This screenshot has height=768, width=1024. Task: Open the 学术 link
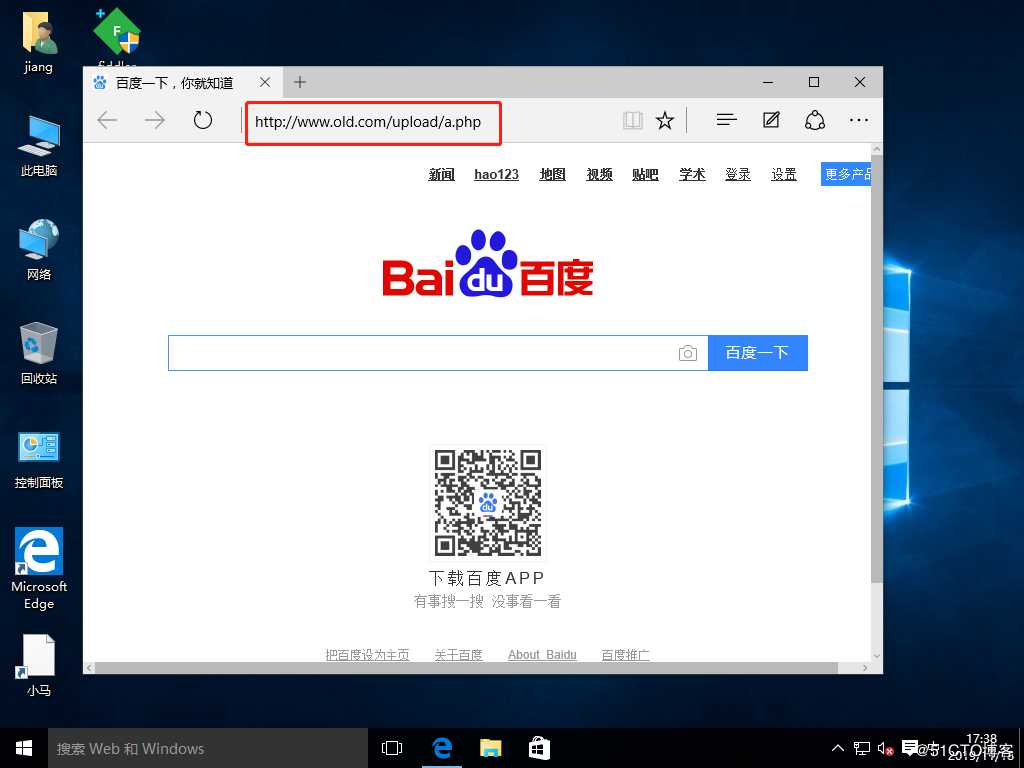coord(692,174)
